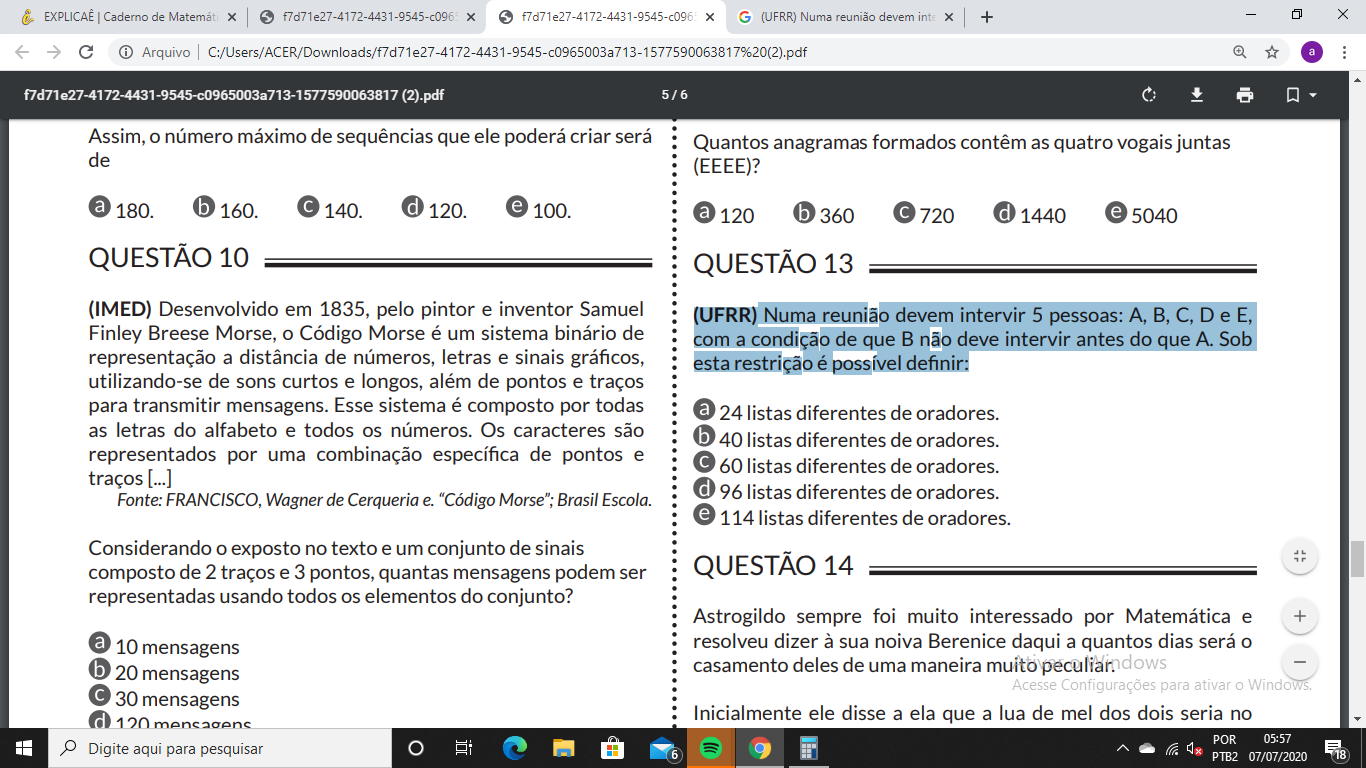
Task: Show hidden system tray icons
Action: tap(1123, 748)
